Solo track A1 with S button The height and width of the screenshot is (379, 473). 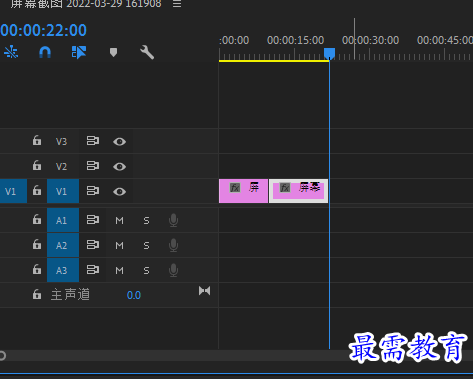tap(146, 220)
